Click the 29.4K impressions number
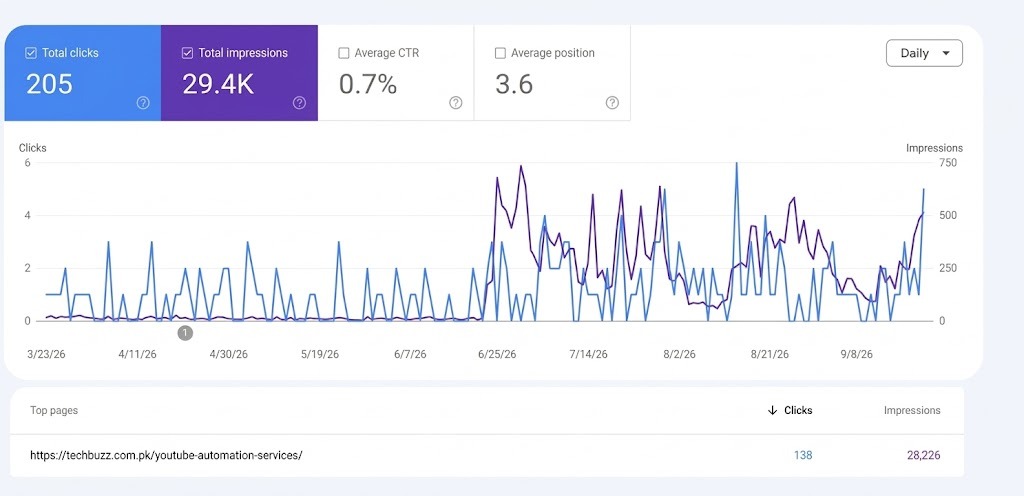The width and height of the screenshot is (1024, 496). [x=218, y=85]
